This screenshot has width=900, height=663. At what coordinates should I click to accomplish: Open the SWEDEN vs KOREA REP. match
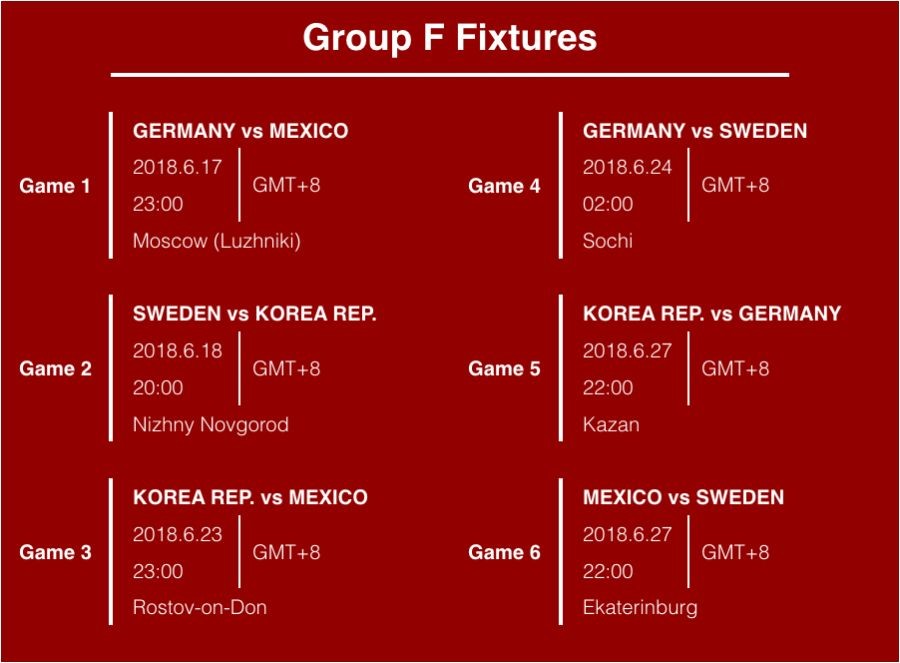(254, 314)
